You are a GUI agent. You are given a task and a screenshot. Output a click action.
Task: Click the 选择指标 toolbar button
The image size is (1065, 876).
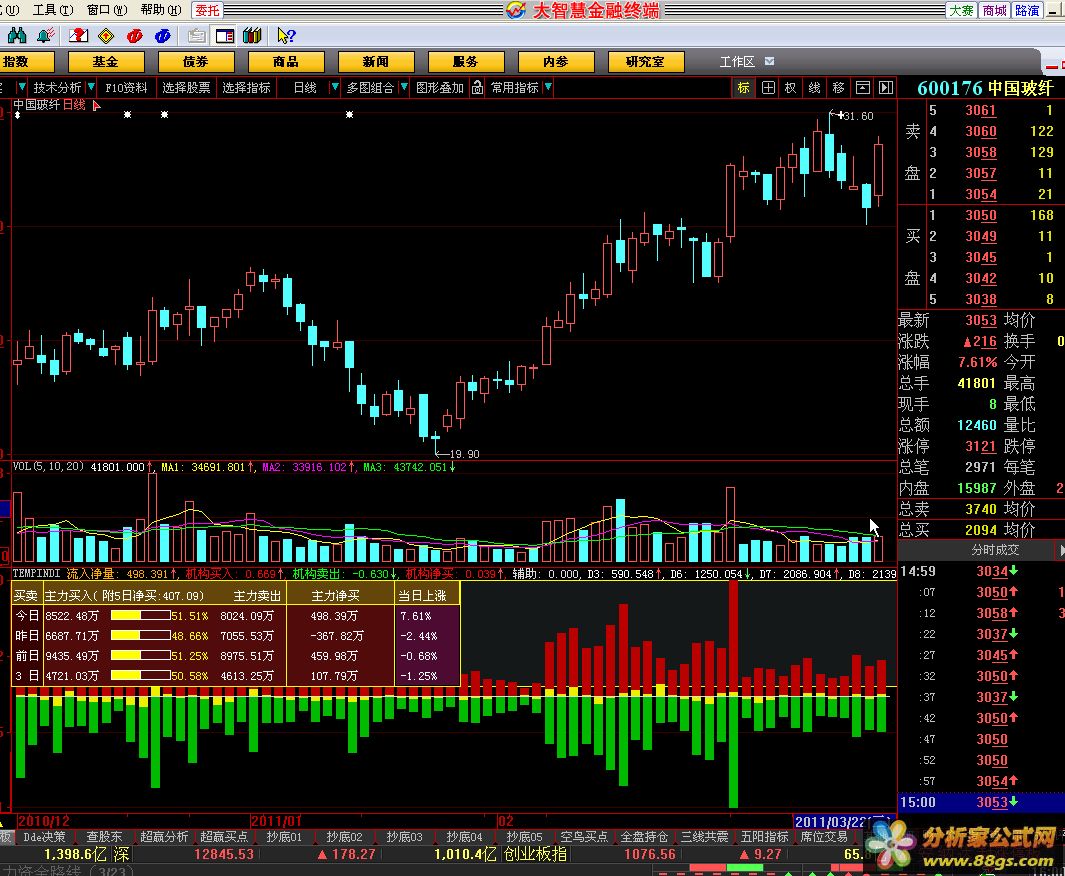coord(247,88)
